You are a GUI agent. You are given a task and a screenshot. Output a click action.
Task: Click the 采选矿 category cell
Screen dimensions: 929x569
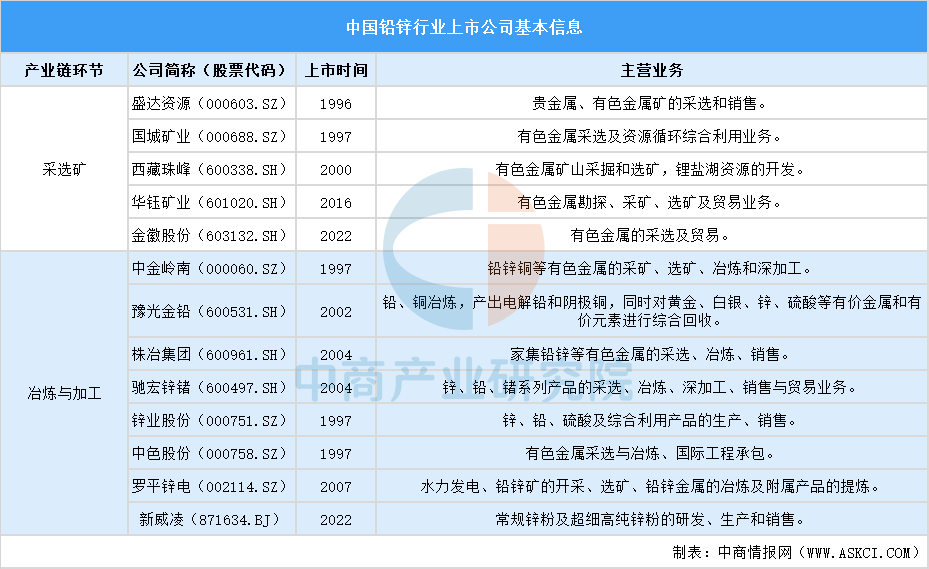click(x=64, y=170)
